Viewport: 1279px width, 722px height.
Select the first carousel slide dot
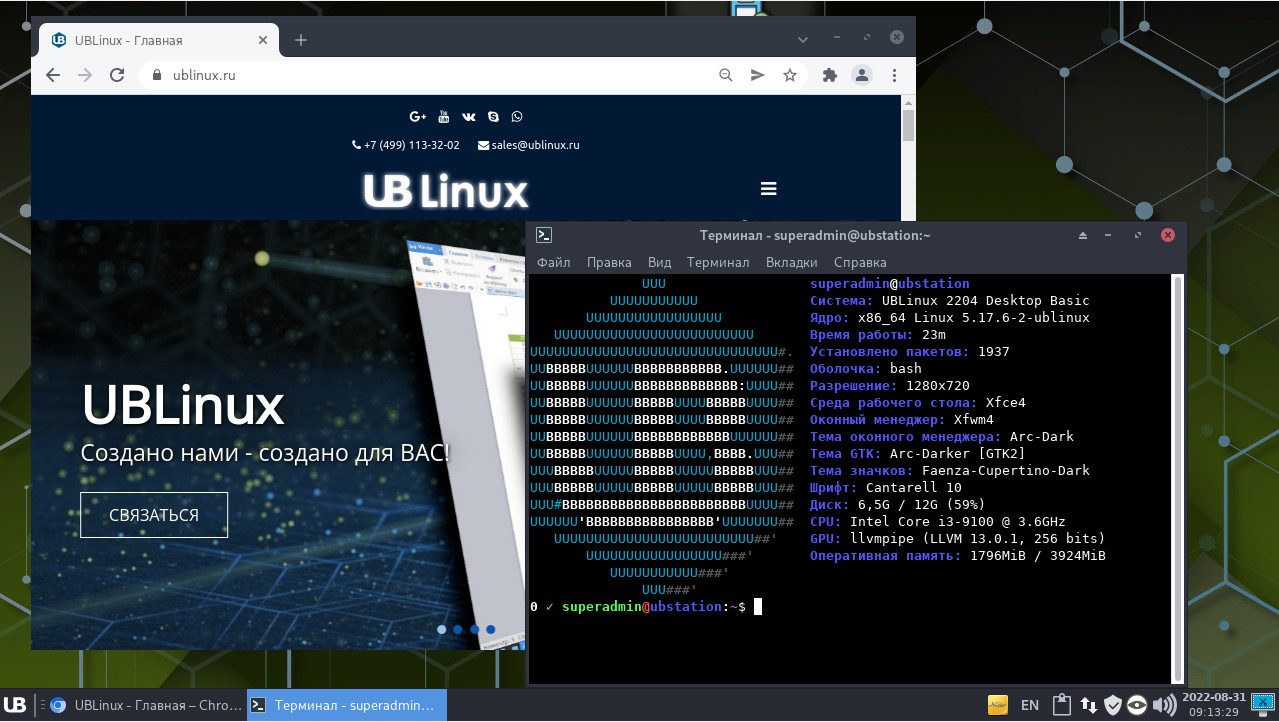click(x=442, y=630)
